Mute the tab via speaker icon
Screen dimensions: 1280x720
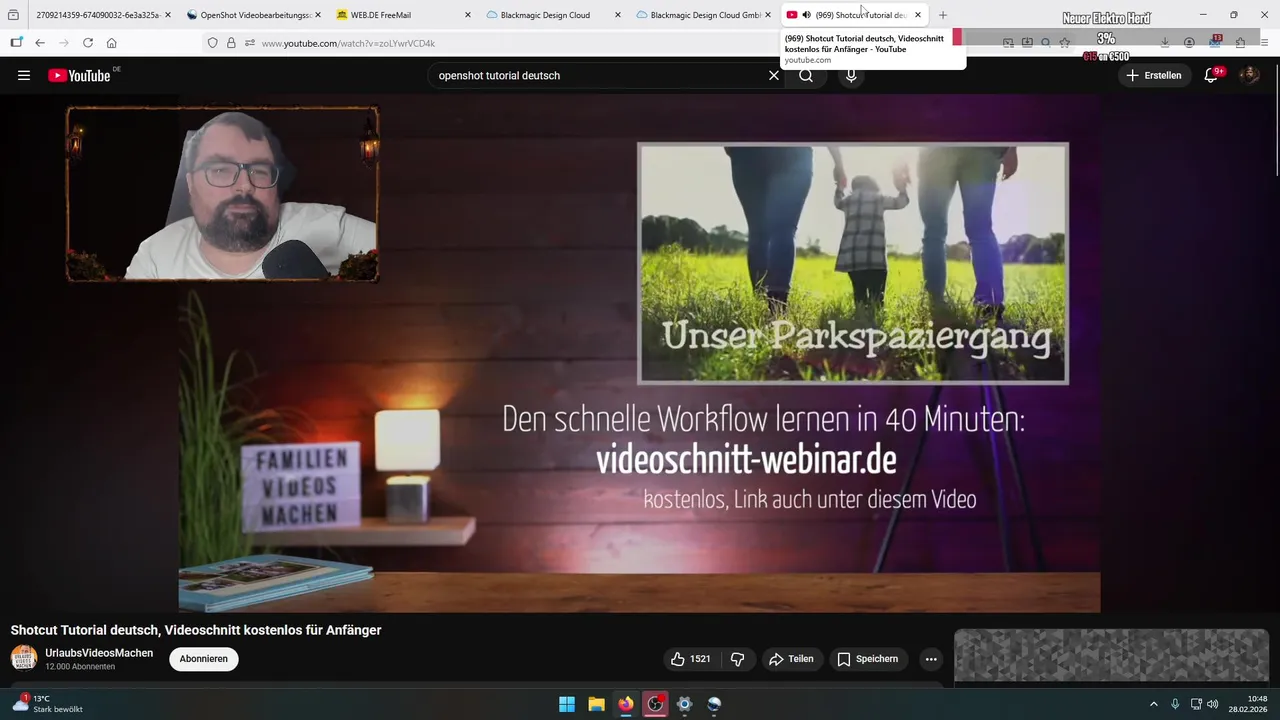(806, 15)
